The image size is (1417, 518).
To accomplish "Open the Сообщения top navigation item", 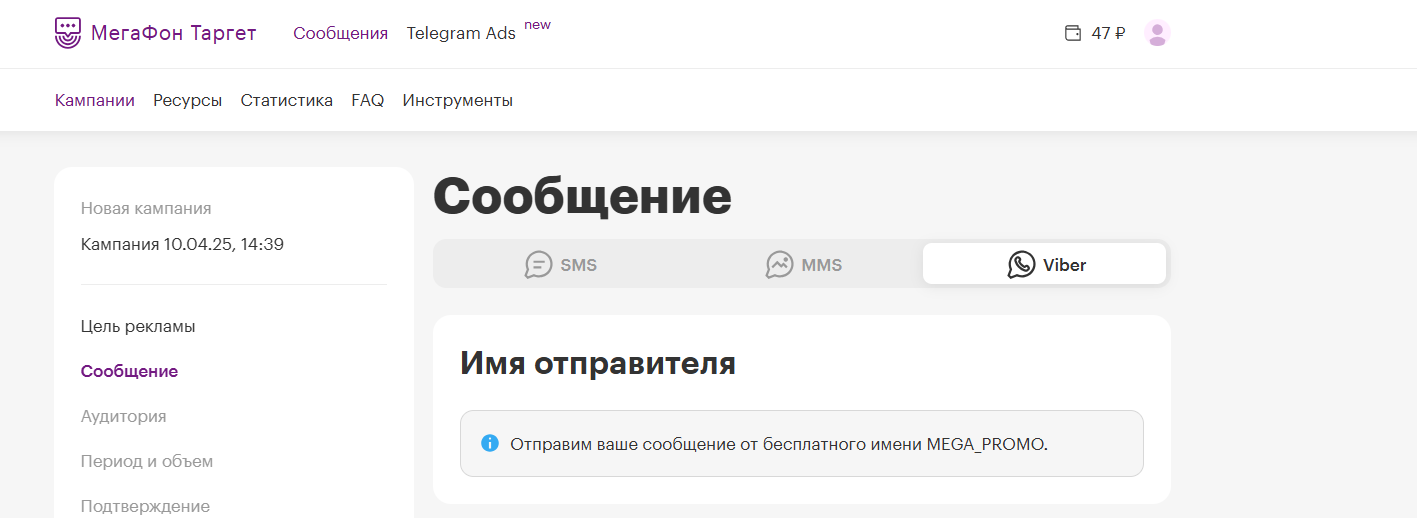I will tap(340, 33).
